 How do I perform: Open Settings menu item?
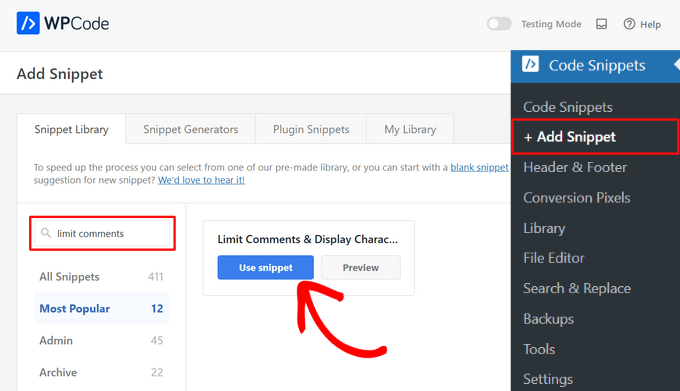[548, 379]
